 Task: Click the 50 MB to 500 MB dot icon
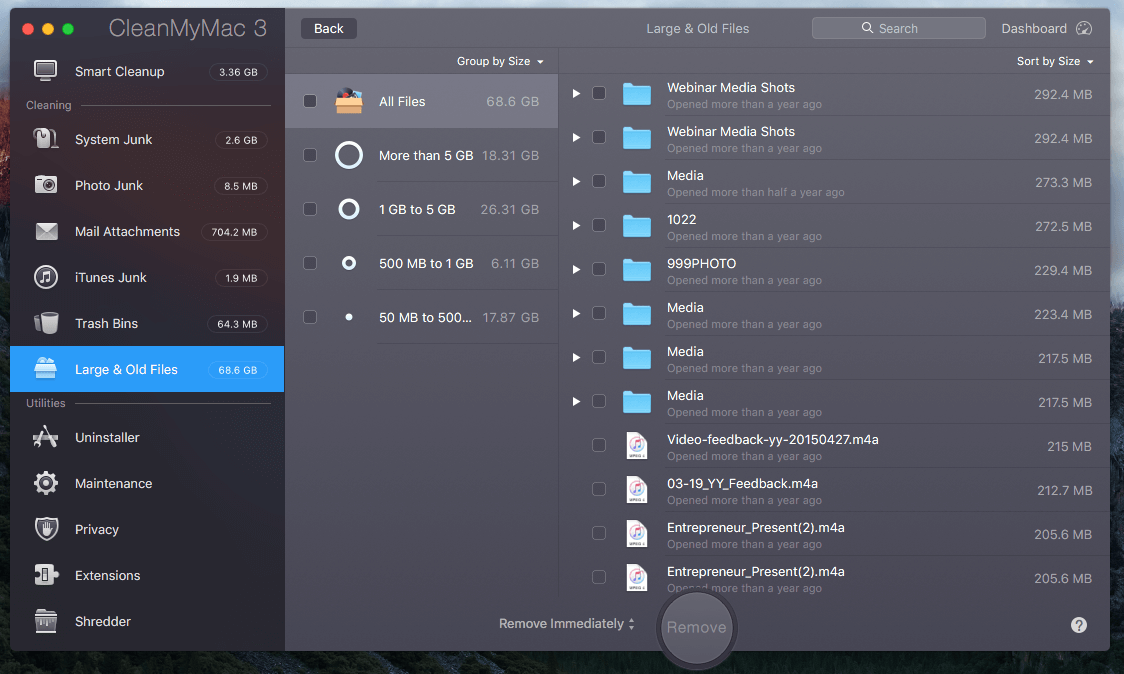pos(349,317)
